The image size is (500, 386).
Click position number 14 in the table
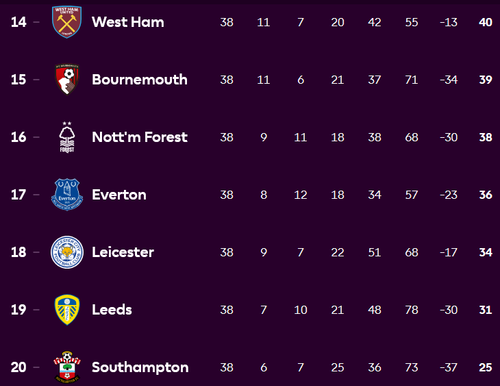[18, 22]
